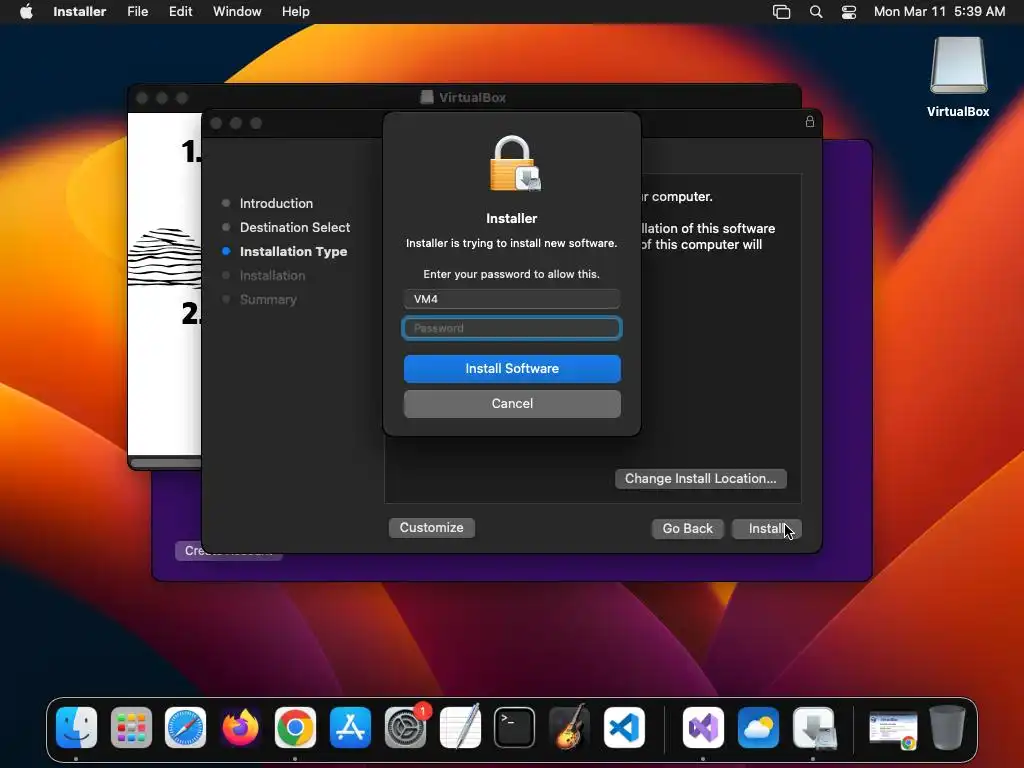Click the Introduction step in sidebar
Image resolution: width=1024 pixels, height=768 pixels.
coord(276,203)
